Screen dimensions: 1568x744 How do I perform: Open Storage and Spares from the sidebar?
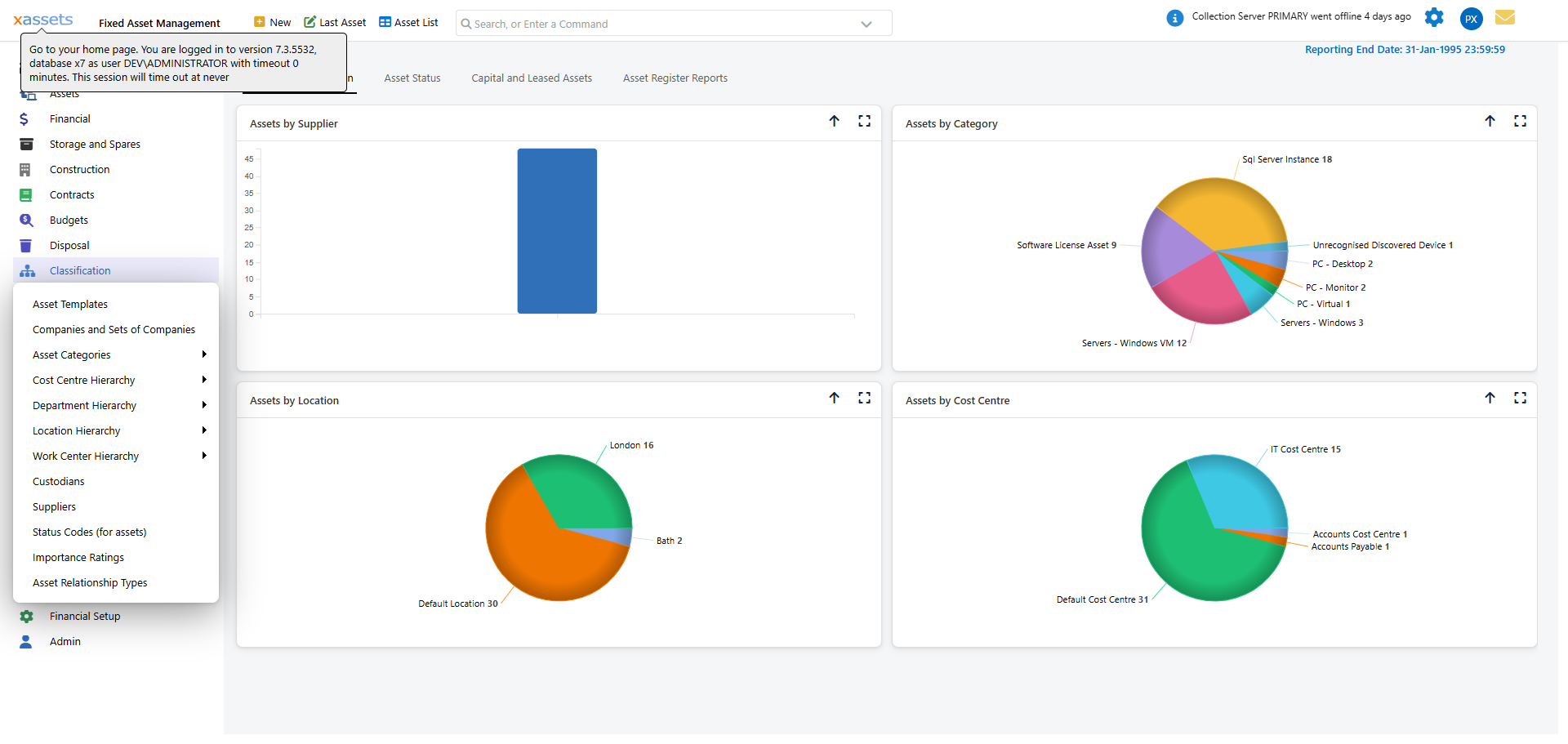(95, 144)
